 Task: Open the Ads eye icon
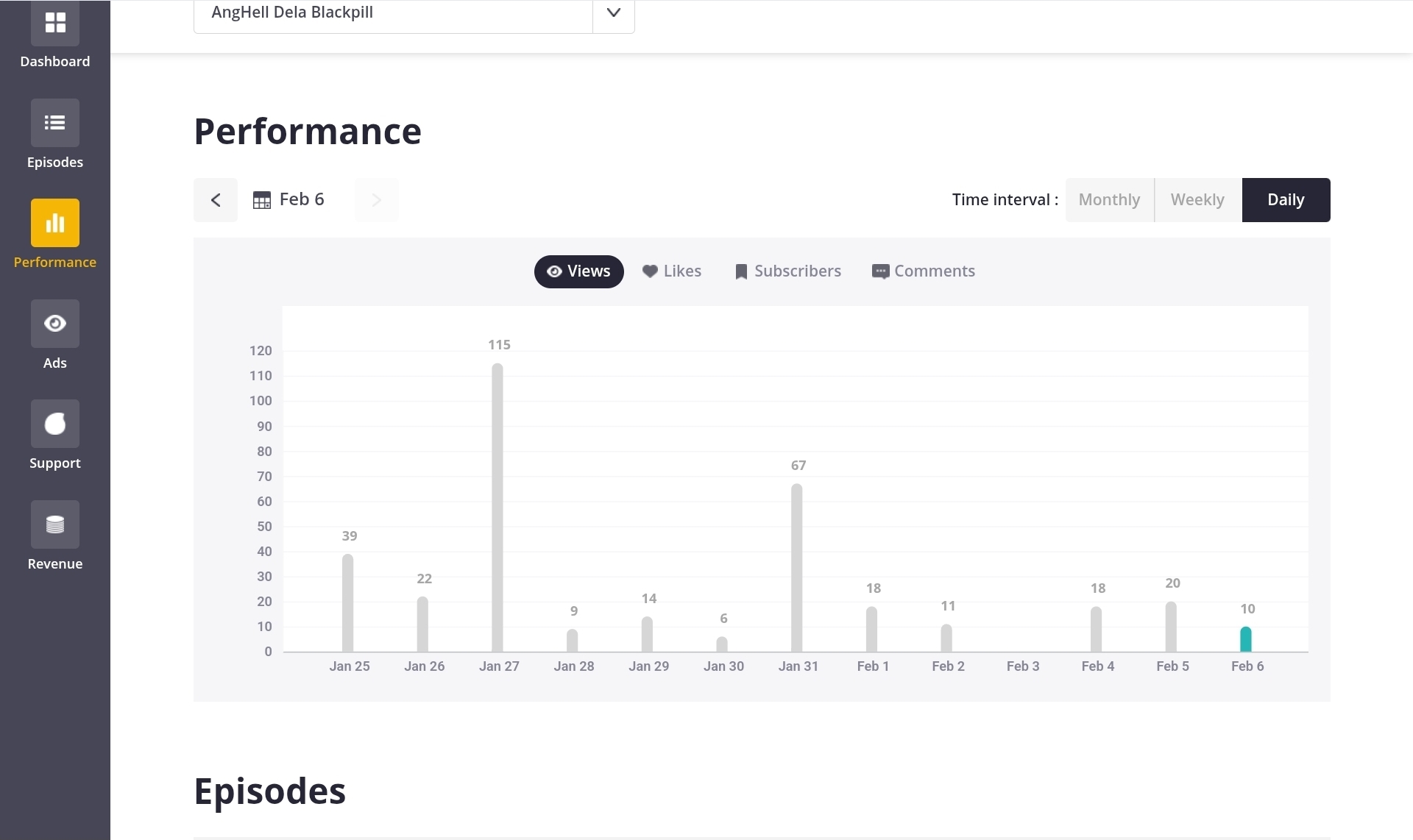(x=55, y=324)
